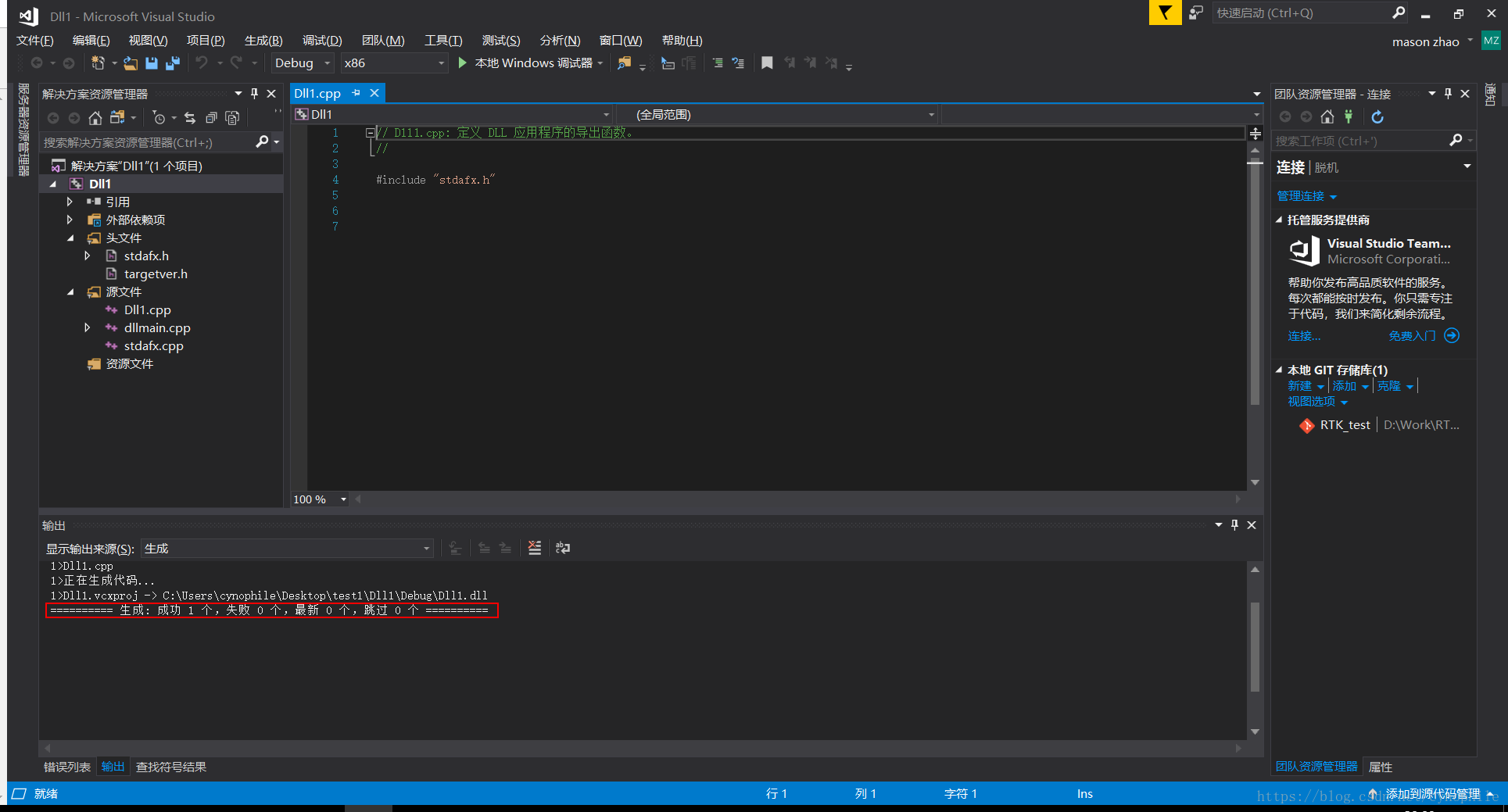Click the Uncomment selected lines icon
Viewport: 1508px width, 812px height.
[x=738, y=63]
